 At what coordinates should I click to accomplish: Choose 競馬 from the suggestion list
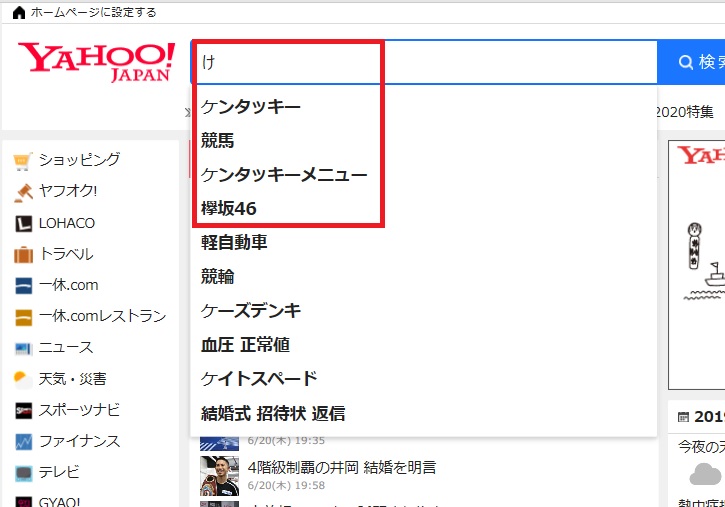coord(218,140)
